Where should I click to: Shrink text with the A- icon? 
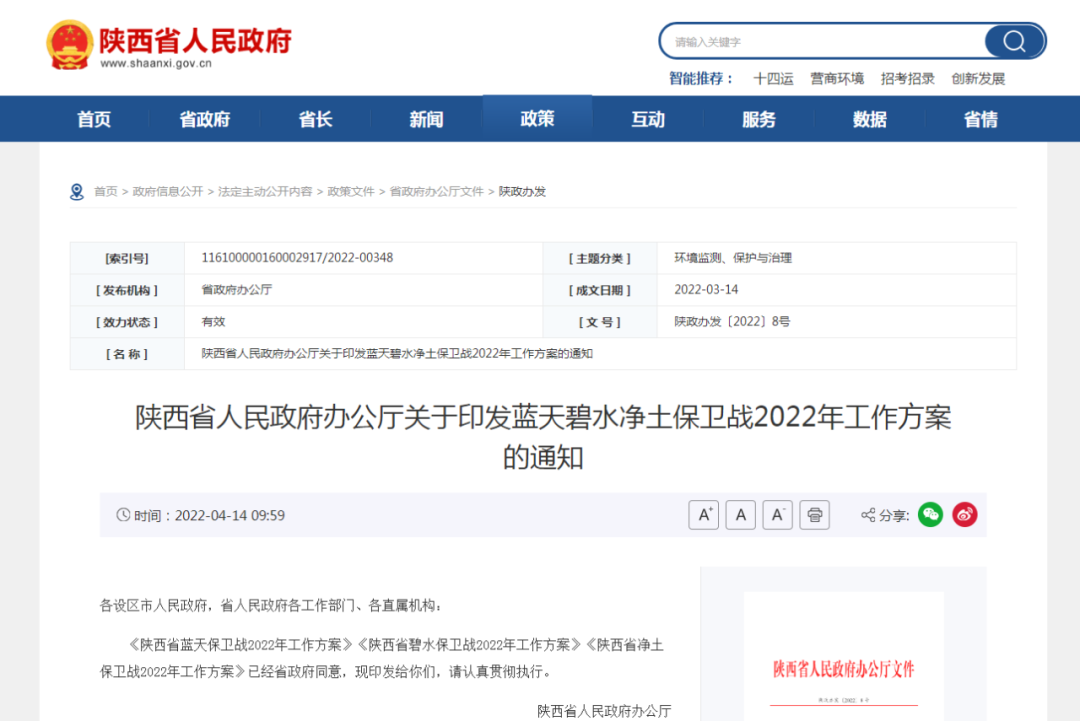tap(777, 514)
